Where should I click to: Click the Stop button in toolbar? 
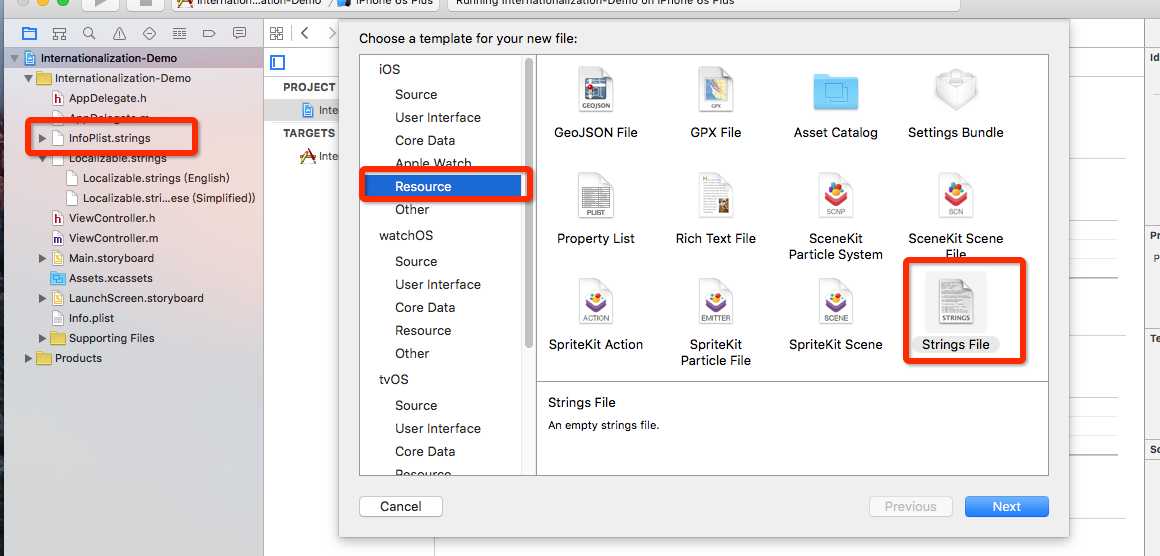click(145, 4)
